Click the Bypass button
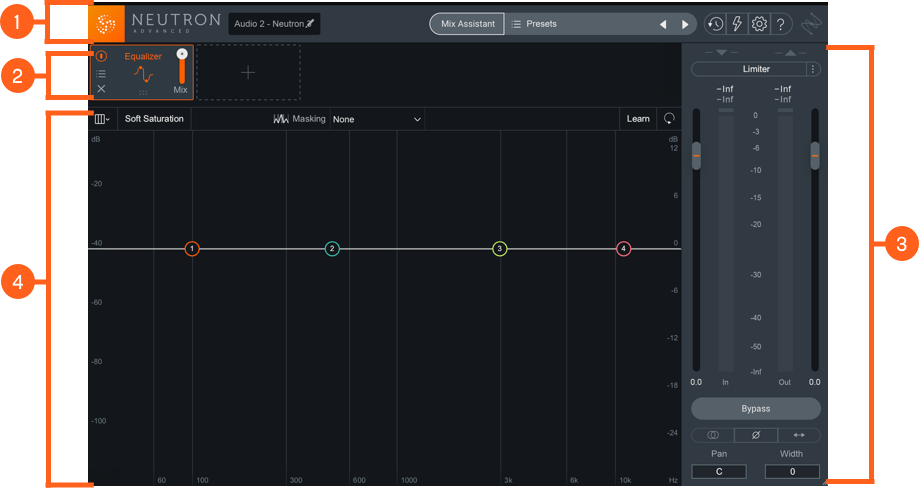The width and height of the screenshot is (919, 488). tap(755, 409)
